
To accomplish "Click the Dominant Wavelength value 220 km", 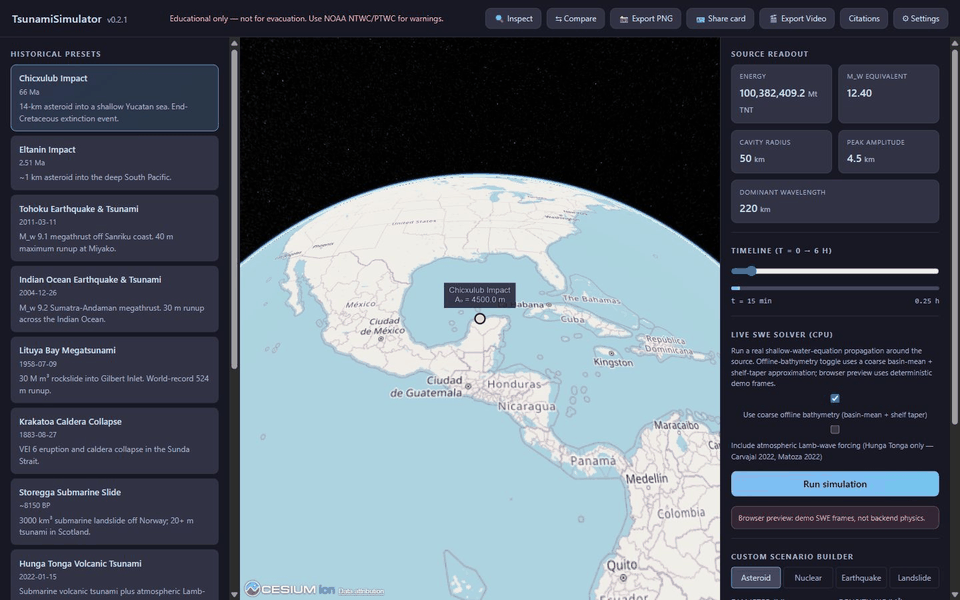I will [x=755, y=209].
